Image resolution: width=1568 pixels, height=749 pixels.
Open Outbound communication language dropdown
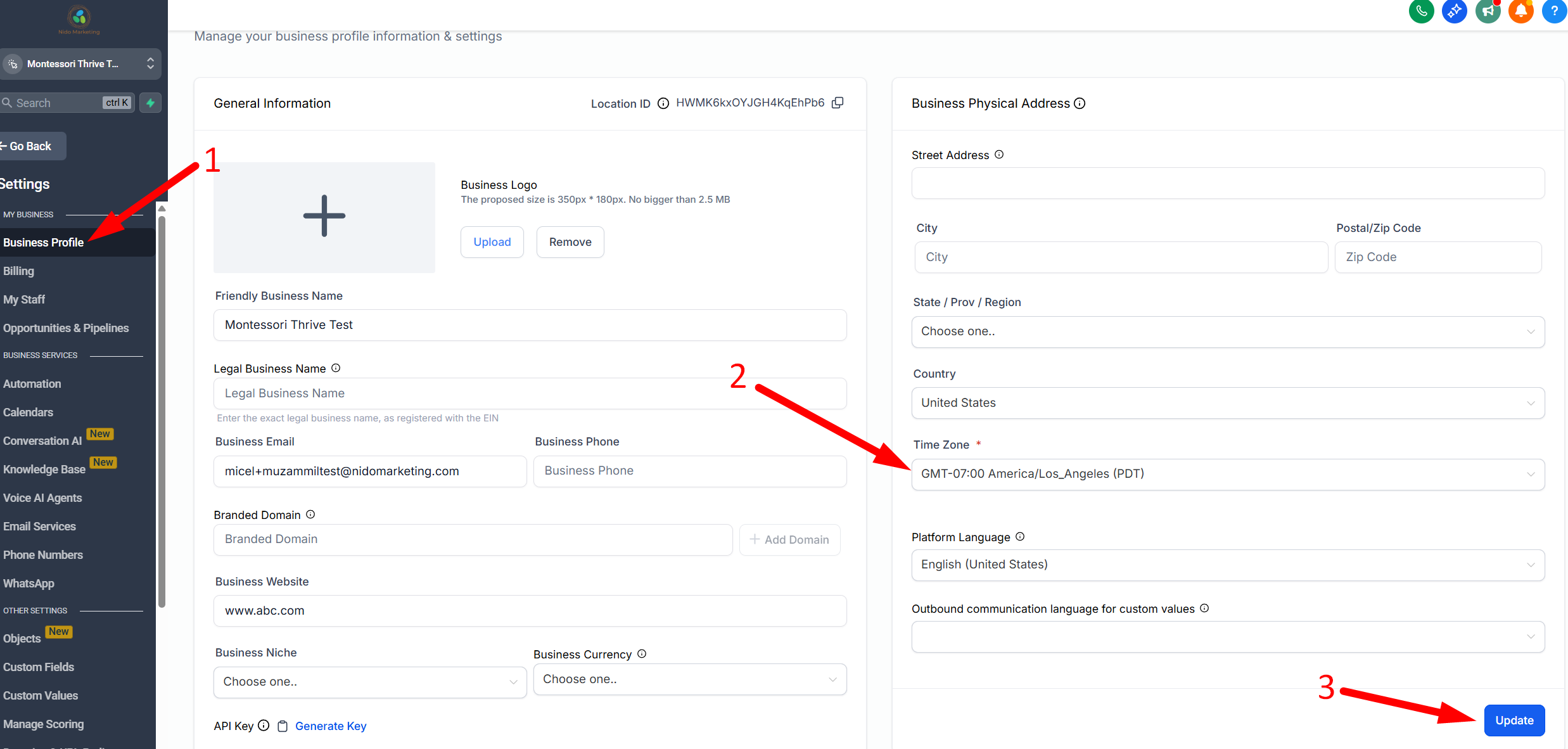1228,637
